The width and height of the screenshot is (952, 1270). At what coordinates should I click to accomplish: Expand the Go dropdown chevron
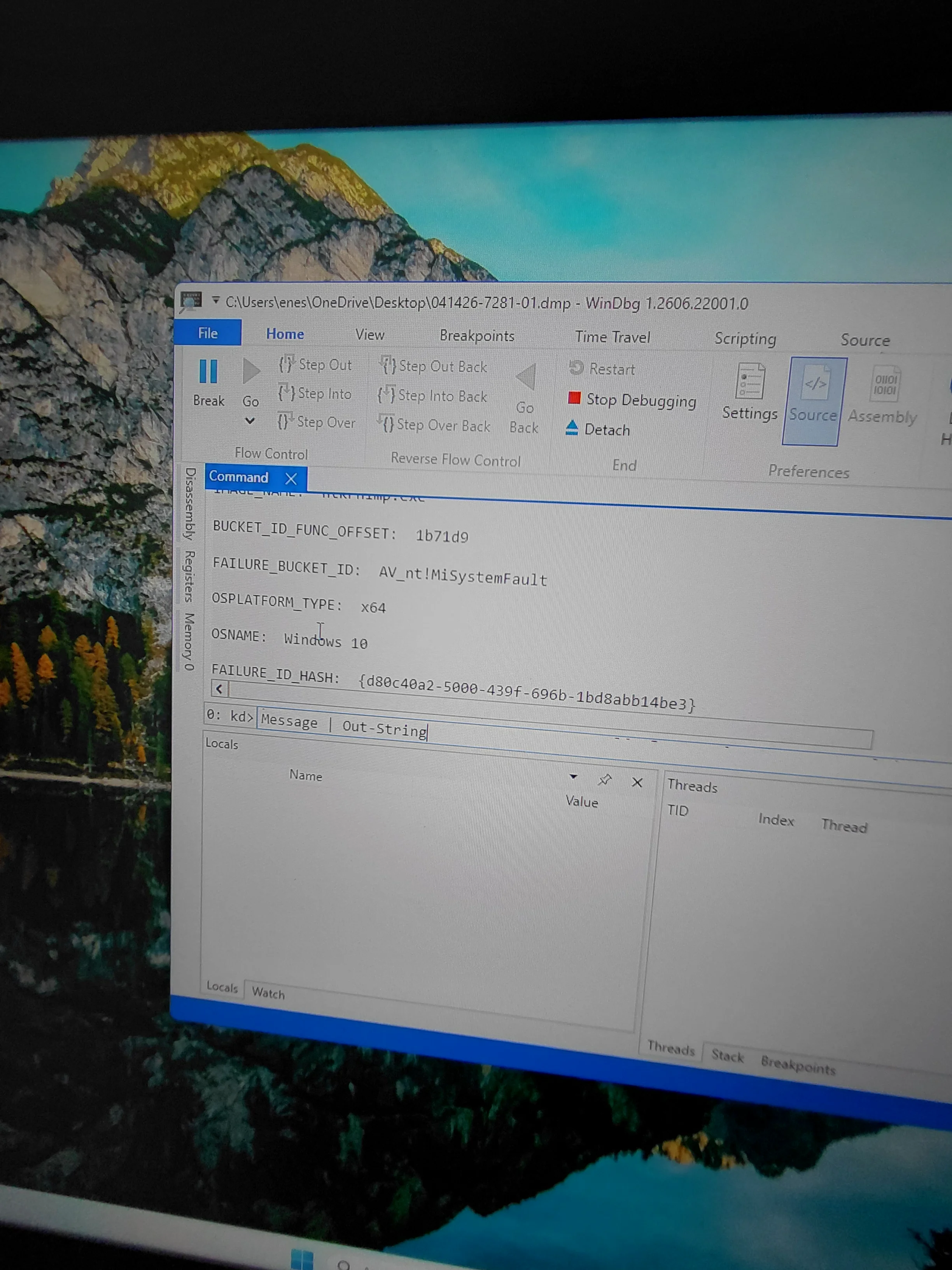click(250, 421)
